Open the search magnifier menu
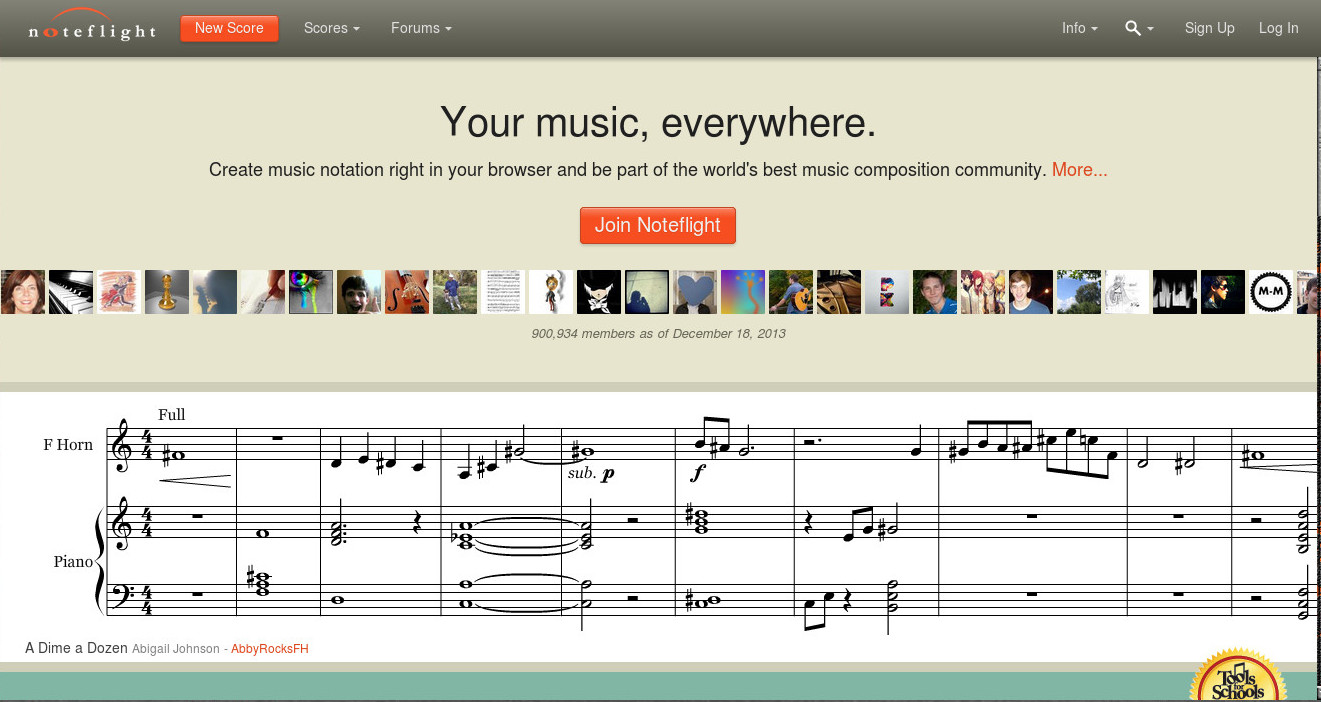 pos(1139,28)
